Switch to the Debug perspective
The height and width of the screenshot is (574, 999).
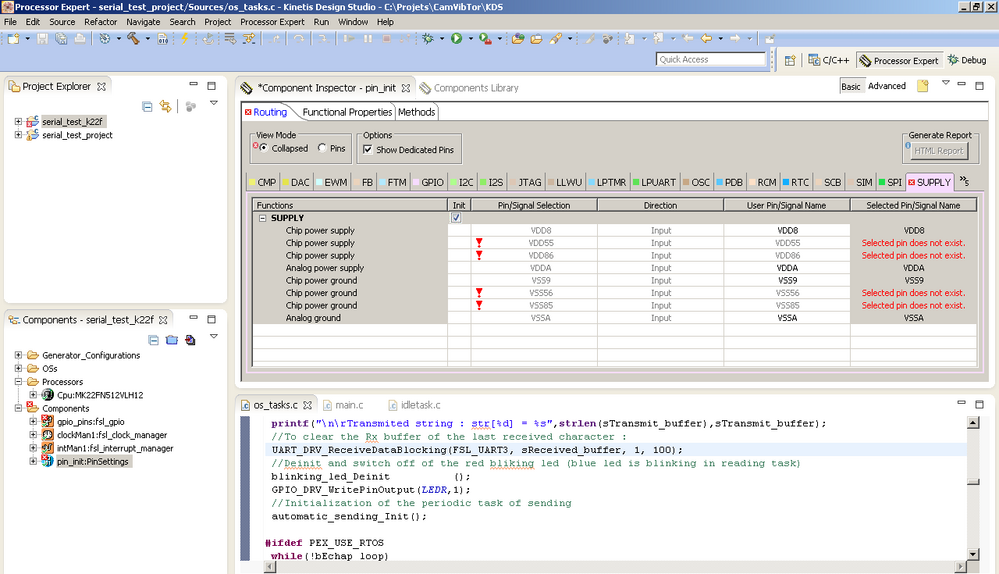pyautogui.click(x=966, y=61)
